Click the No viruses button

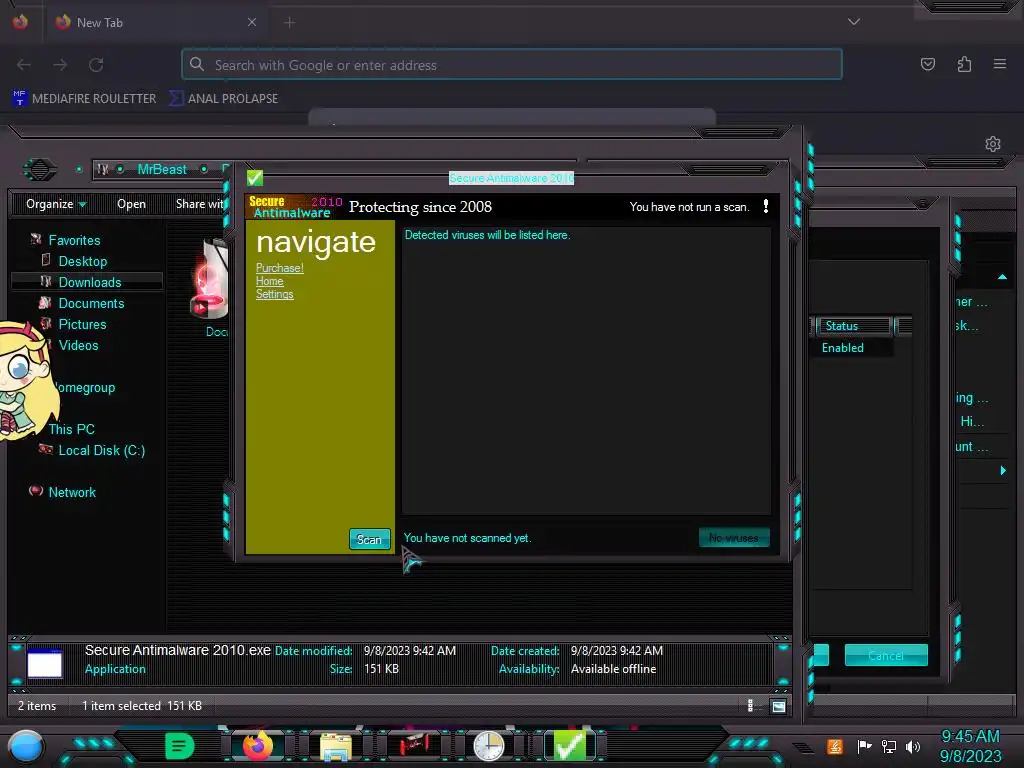click(x=734, y=538)
